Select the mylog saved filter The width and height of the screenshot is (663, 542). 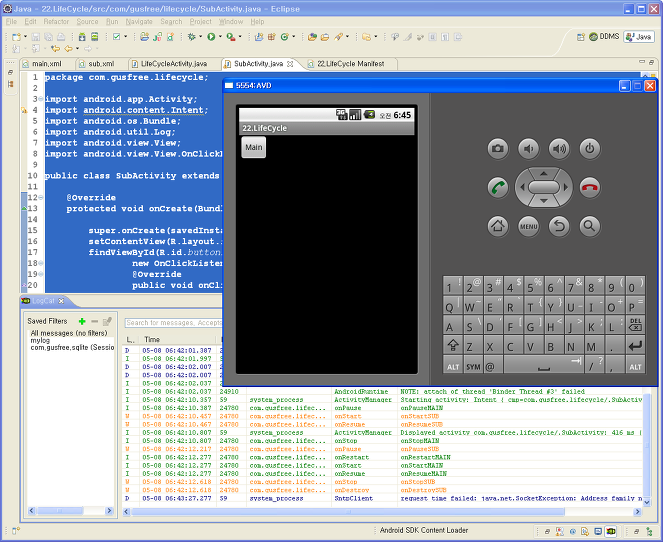pos(40,340)
